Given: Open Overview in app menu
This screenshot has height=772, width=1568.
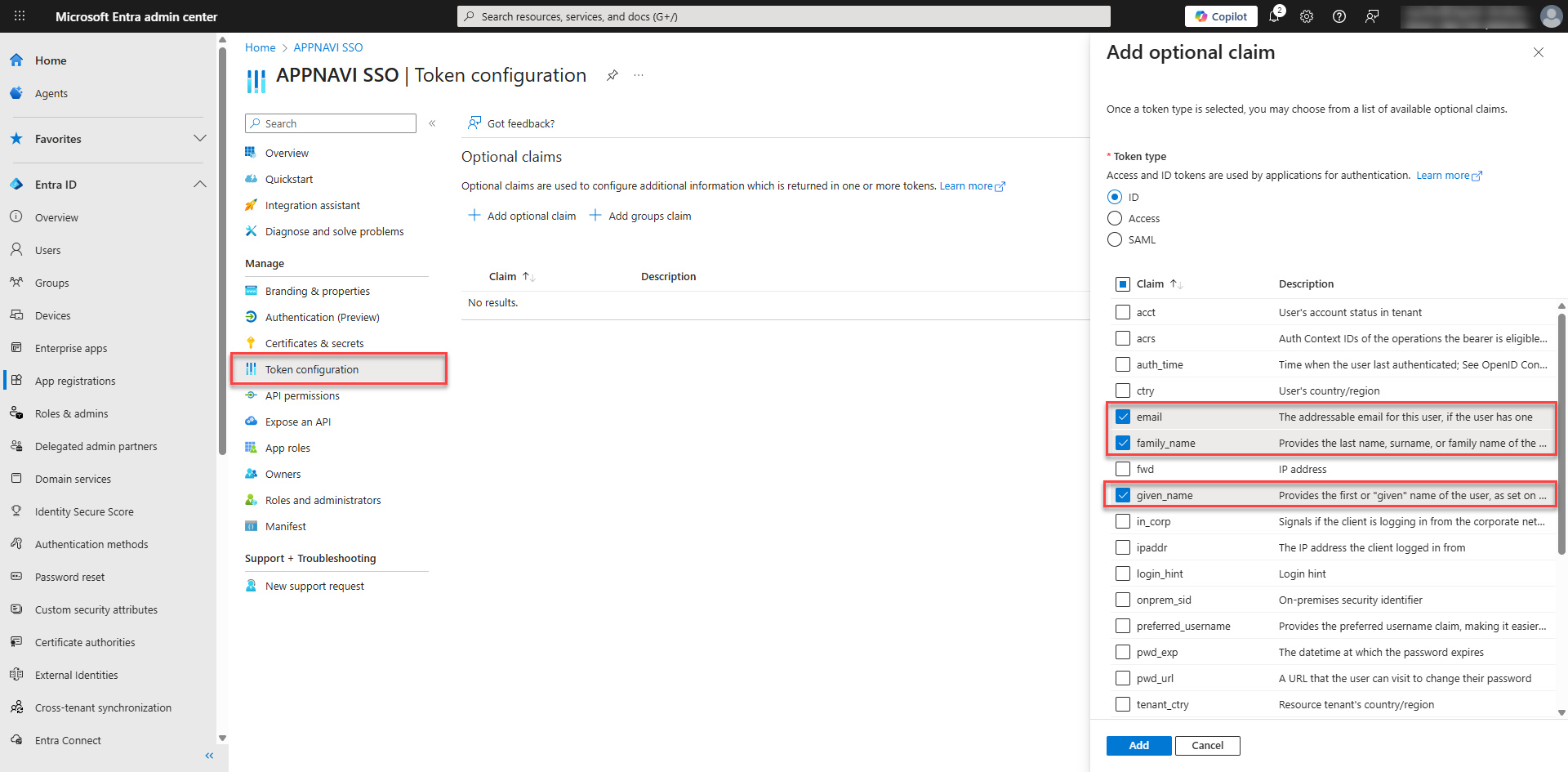Looking at the screenshot, I should (287, 153).
